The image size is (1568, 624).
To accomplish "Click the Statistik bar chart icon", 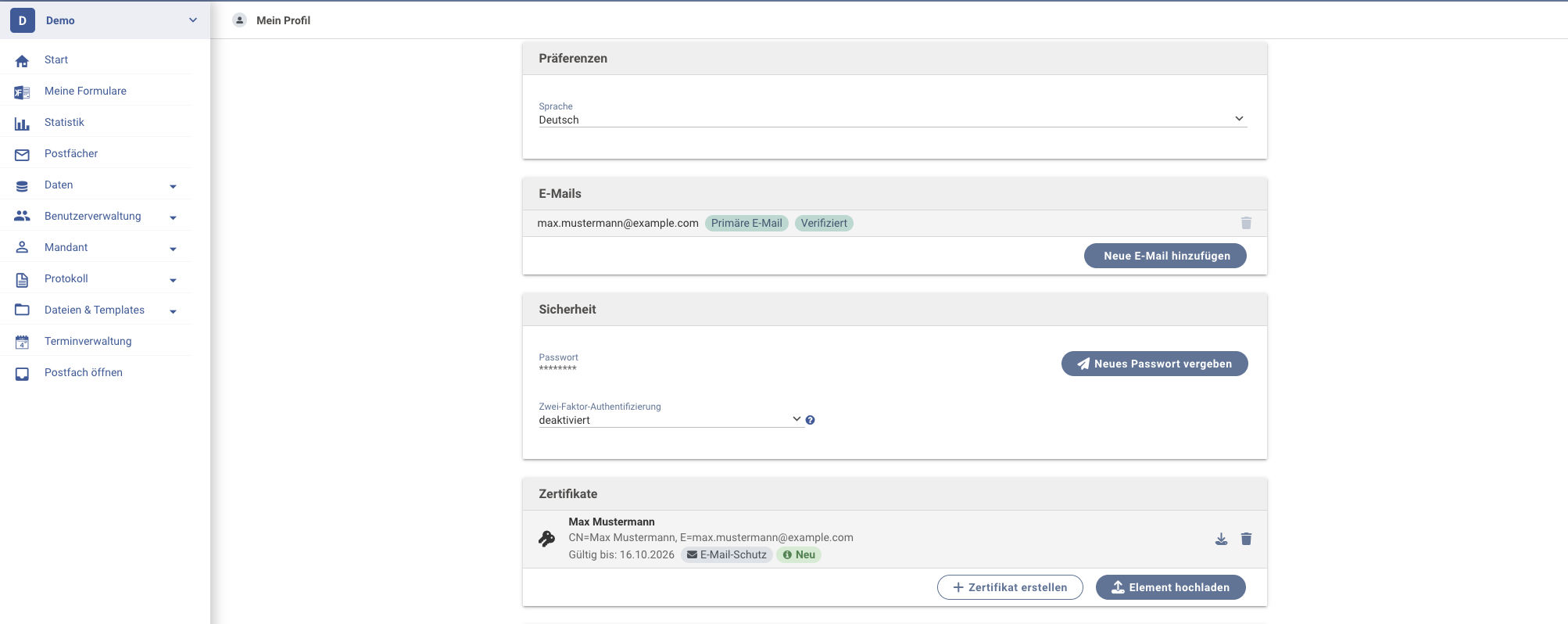I will point(22,123).
